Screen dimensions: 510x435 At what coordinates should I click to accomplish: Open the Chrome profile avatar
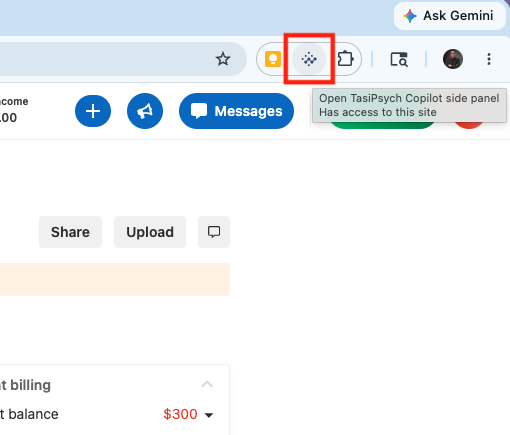pyautogui.click(x=453, y=59)
